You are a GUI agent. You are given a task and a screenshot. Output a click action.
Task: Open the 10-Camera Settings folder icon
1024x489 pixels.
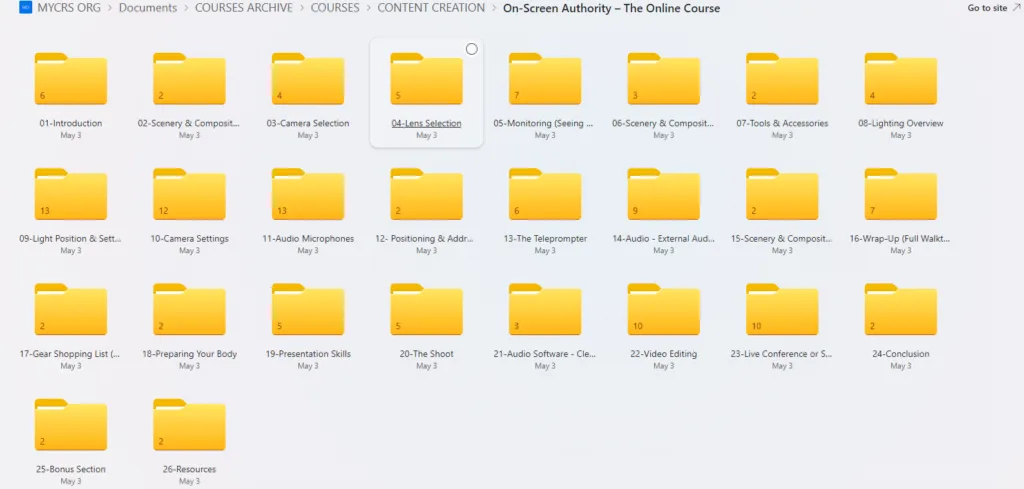pyautogui.click(x=189, y=195)
